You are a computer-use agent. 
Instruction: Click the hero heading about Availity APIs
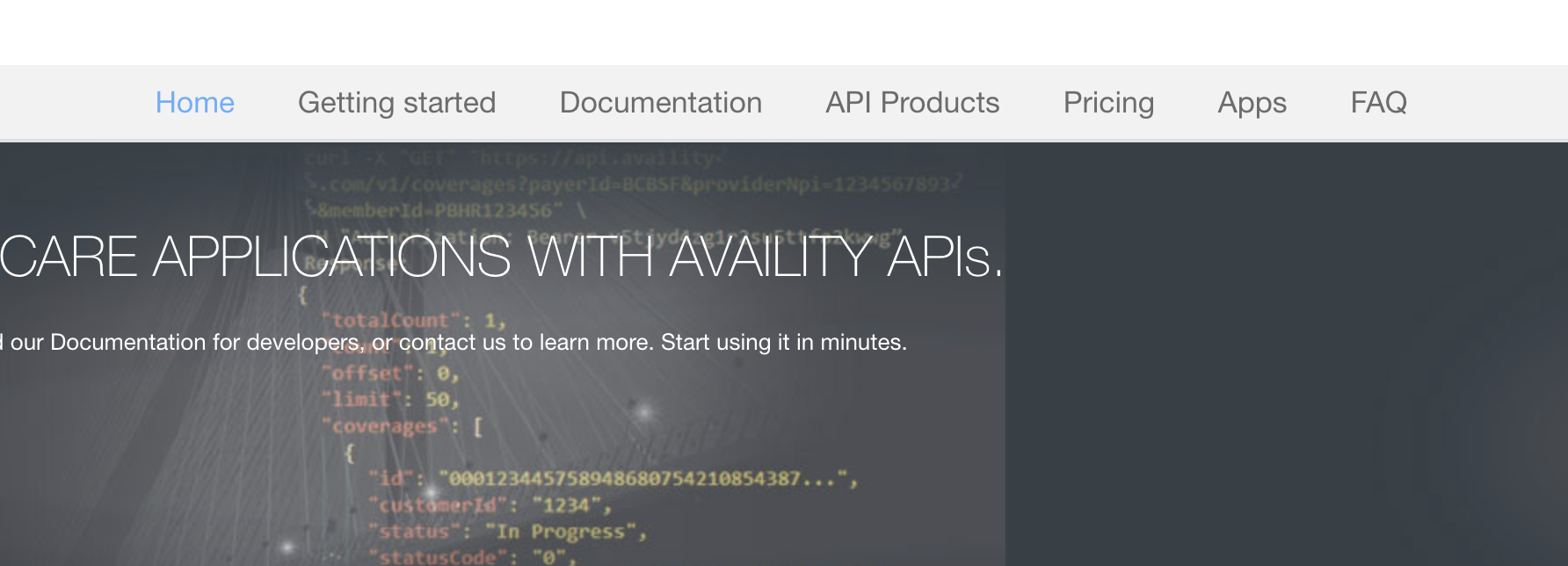[x=501, y=258]
